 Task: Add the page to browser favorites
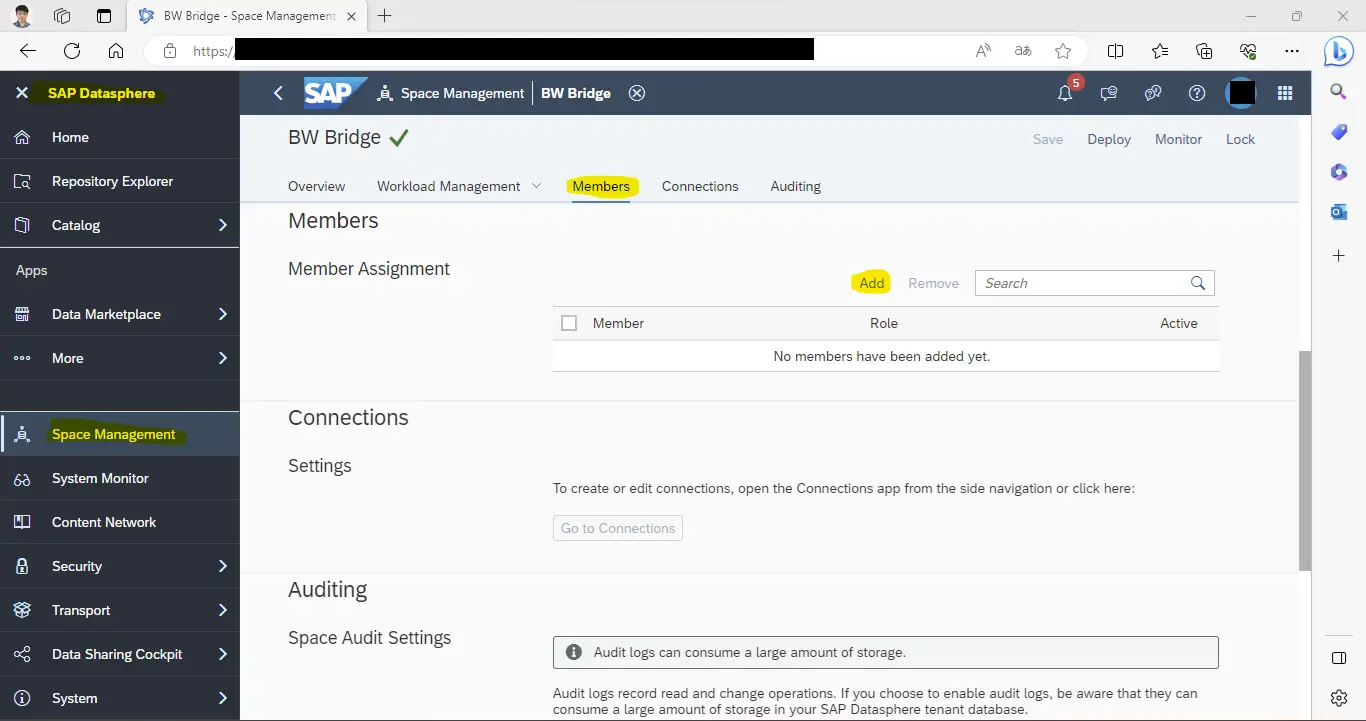pos(1063,51)
